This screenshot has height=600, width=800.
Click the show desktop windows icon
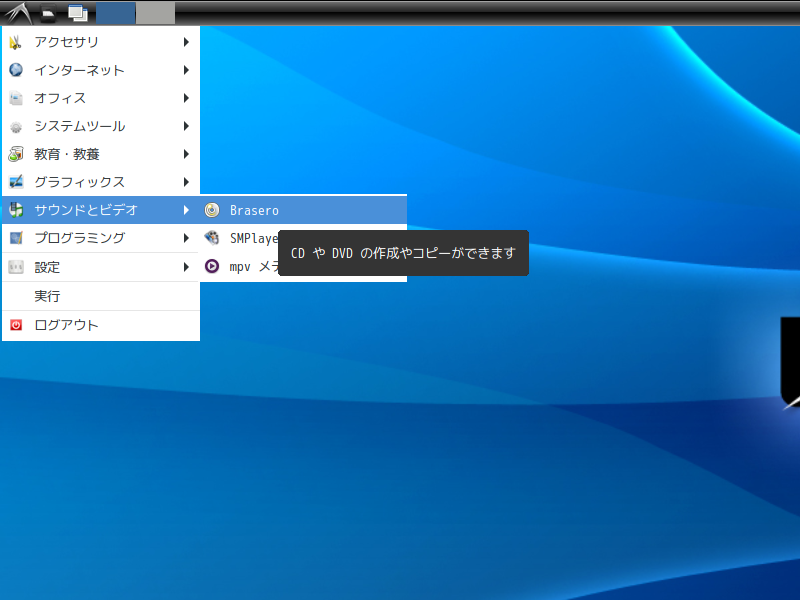[78, 13]
